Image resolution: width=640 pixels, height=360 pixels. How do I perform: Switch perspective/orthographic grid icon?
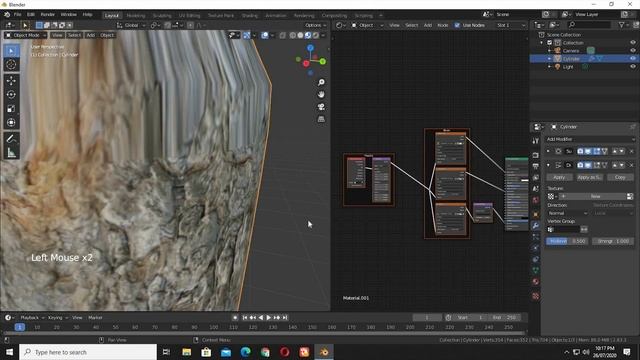[x=321, y=119]
